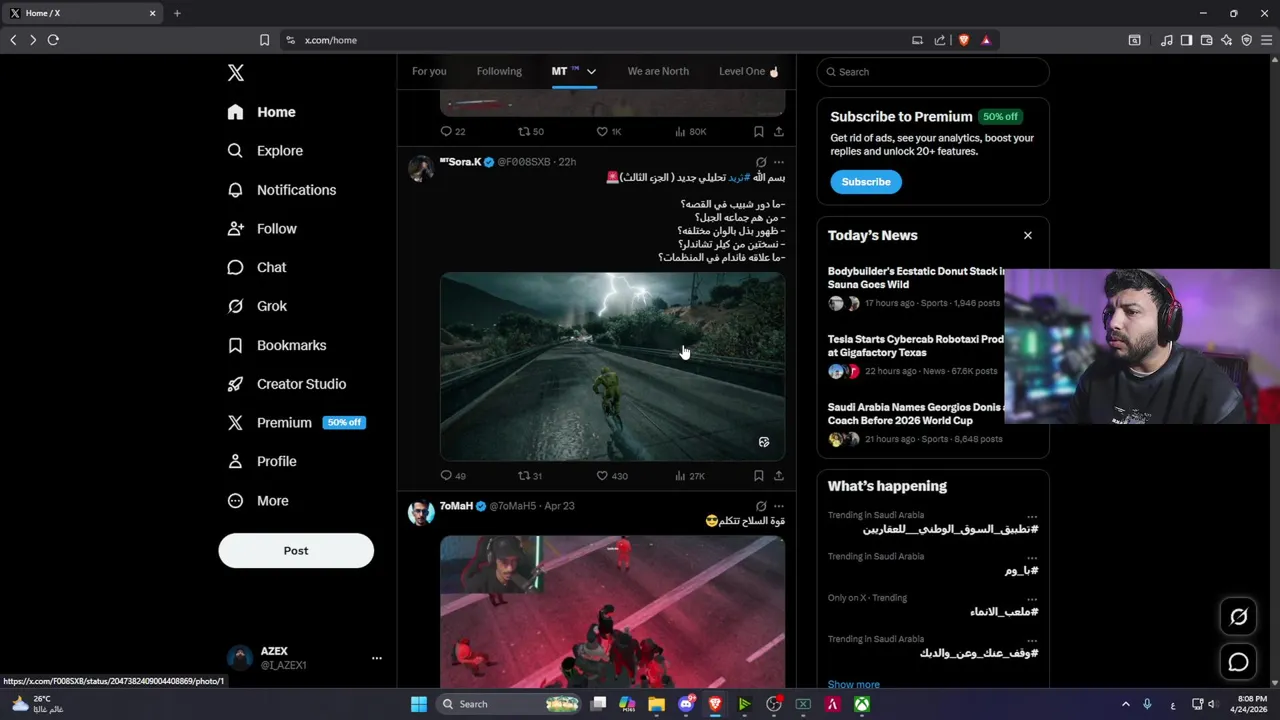1280x720 pixels.
Task: Click the Grok icon on 7oMaH post
Action: [x=761, y=506]
